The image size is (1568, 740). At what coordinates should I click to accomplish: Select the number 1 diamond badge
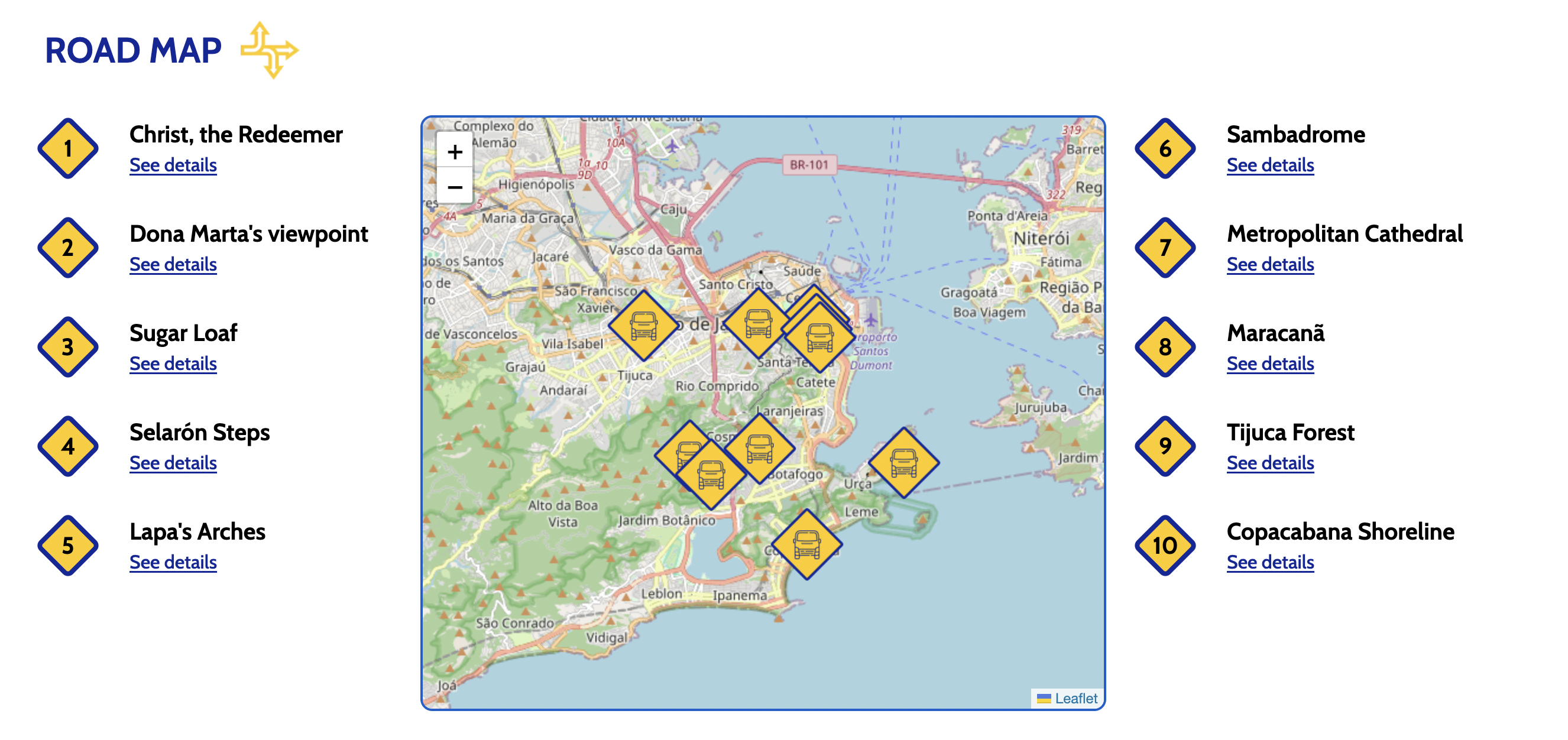coord(68,148)
